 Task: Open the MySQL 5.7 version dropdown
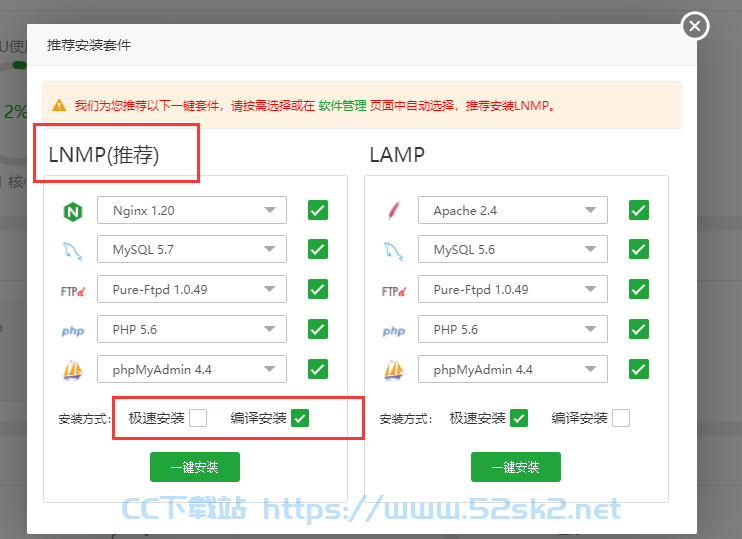pos(192,249)
